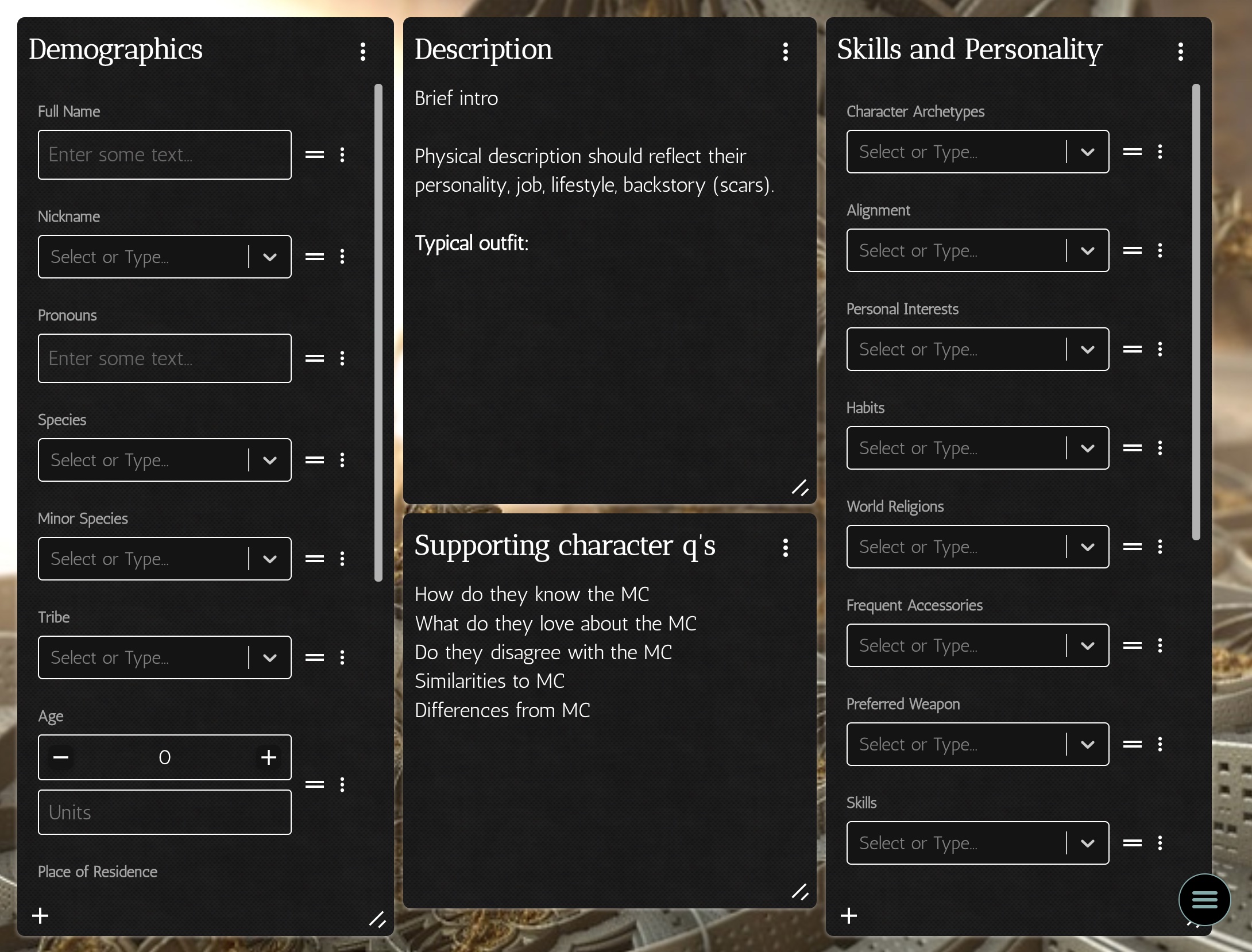The image size is (1252, 952).
Task: Decrease Age using the minus stepper
Action: (61, 757)
